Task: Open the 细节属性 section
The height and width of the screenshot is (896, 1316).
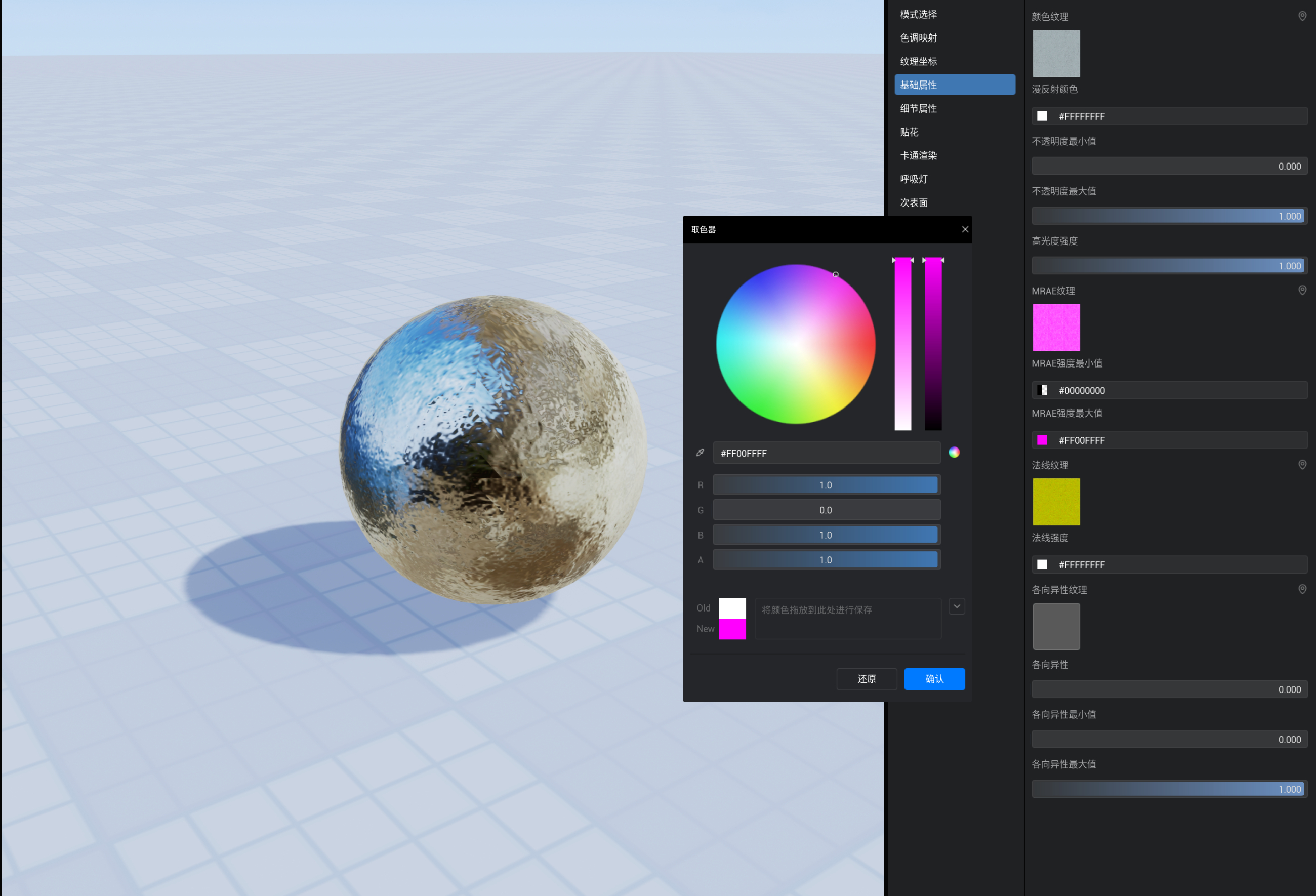Action: [955, 108]
